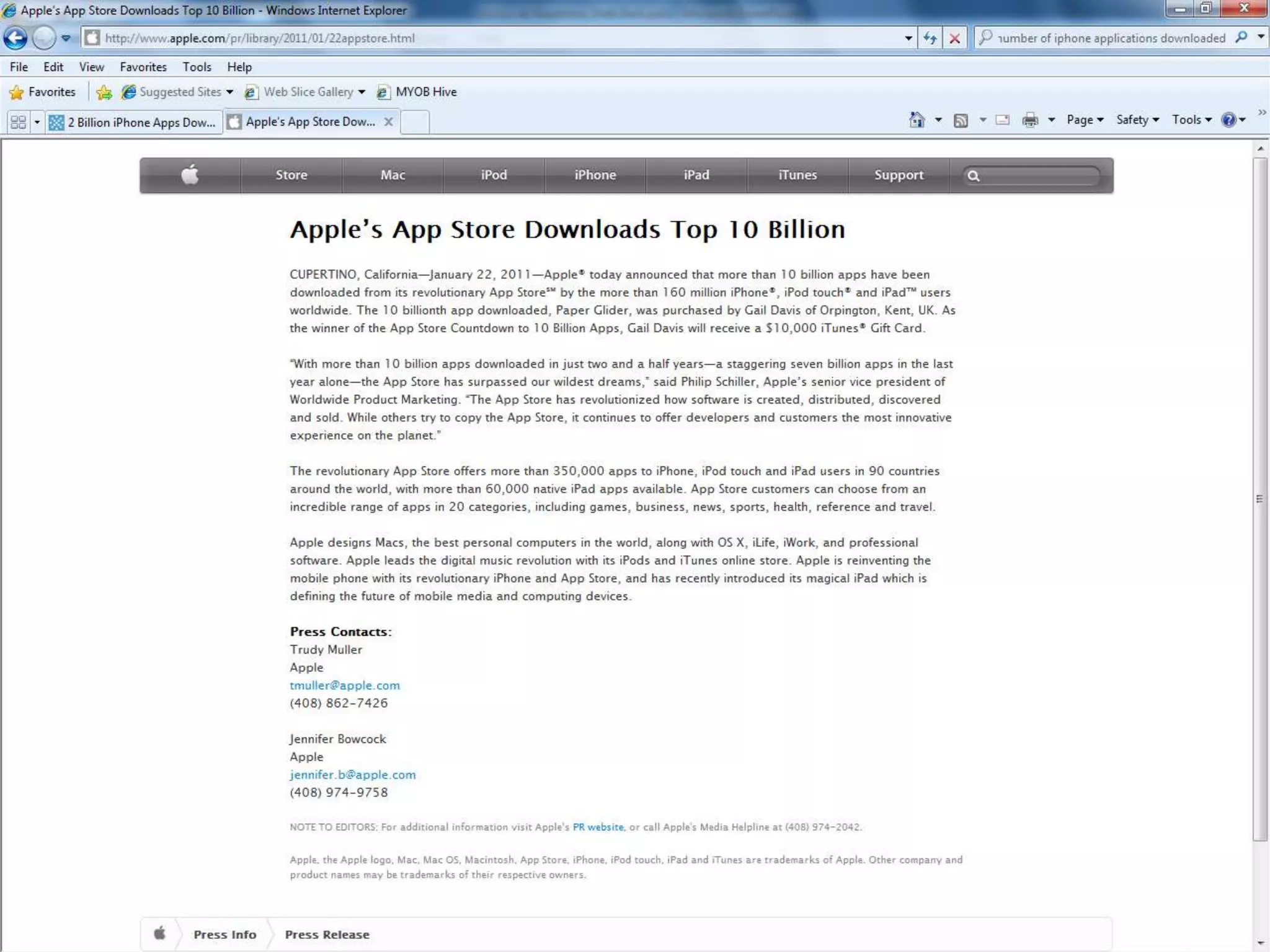Open the Tools menu in menu bar
The image size is (1270, 952).
pyautogui.click(x=197, y=67)
